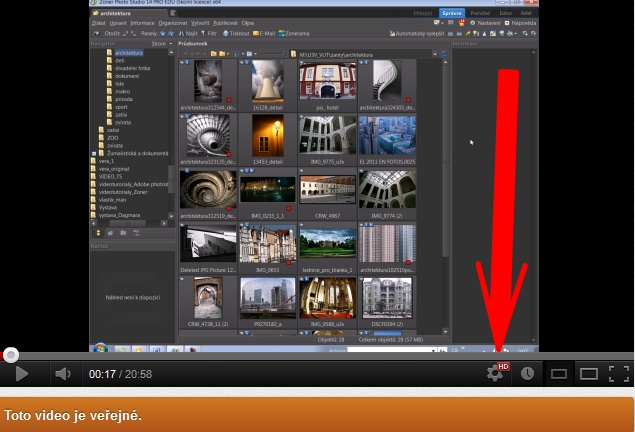Image resolution: width=635 pixels, height=432 pixels.
Task: Toggle the large player size
Action: click(589, 374)
